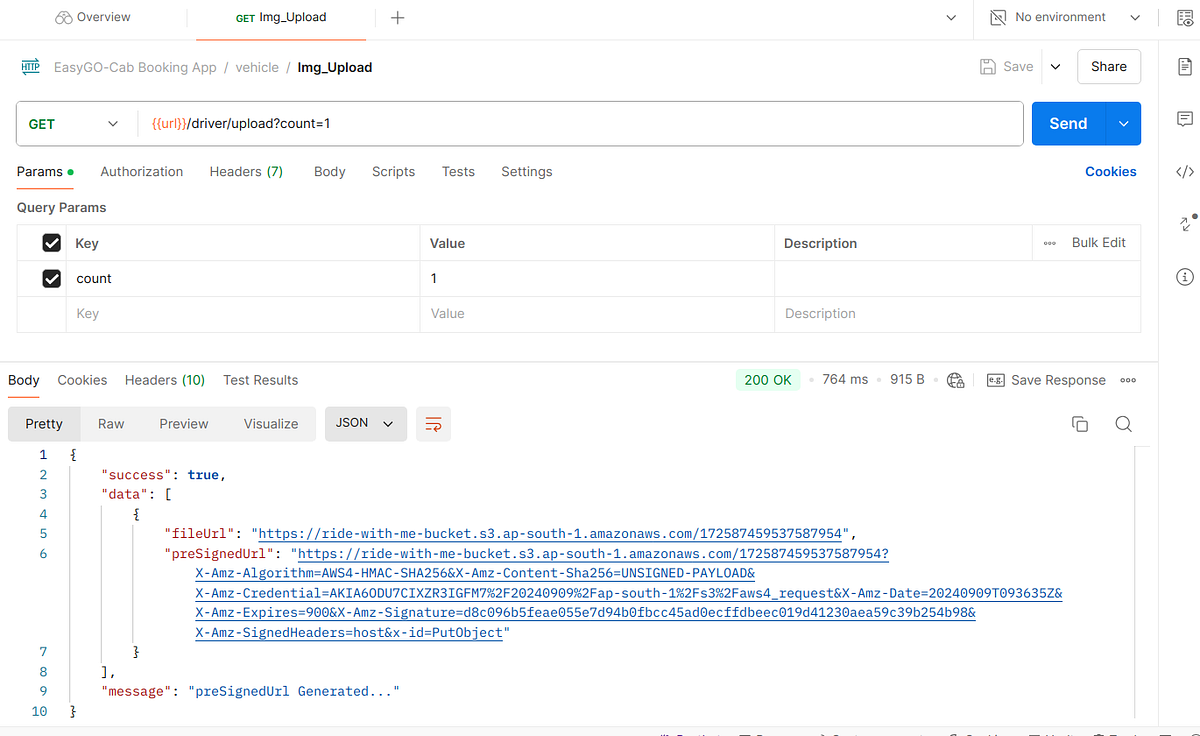Screen dimensions: 1200x736
Task: Toggle the select-all params checkbox
Action: [53, 242]
